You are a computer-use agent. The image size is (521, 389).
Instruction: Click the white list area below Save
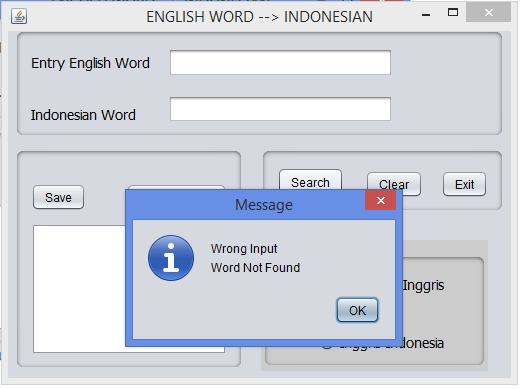79,289
